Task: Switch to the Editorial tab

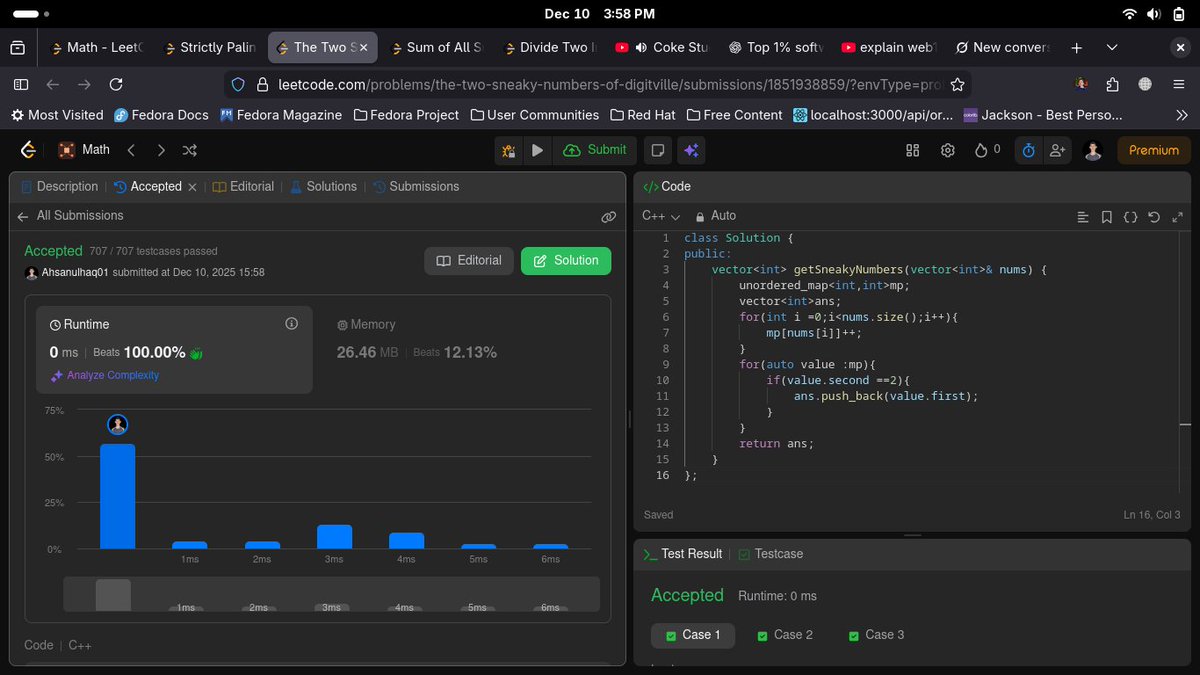Action: (243, 186)
